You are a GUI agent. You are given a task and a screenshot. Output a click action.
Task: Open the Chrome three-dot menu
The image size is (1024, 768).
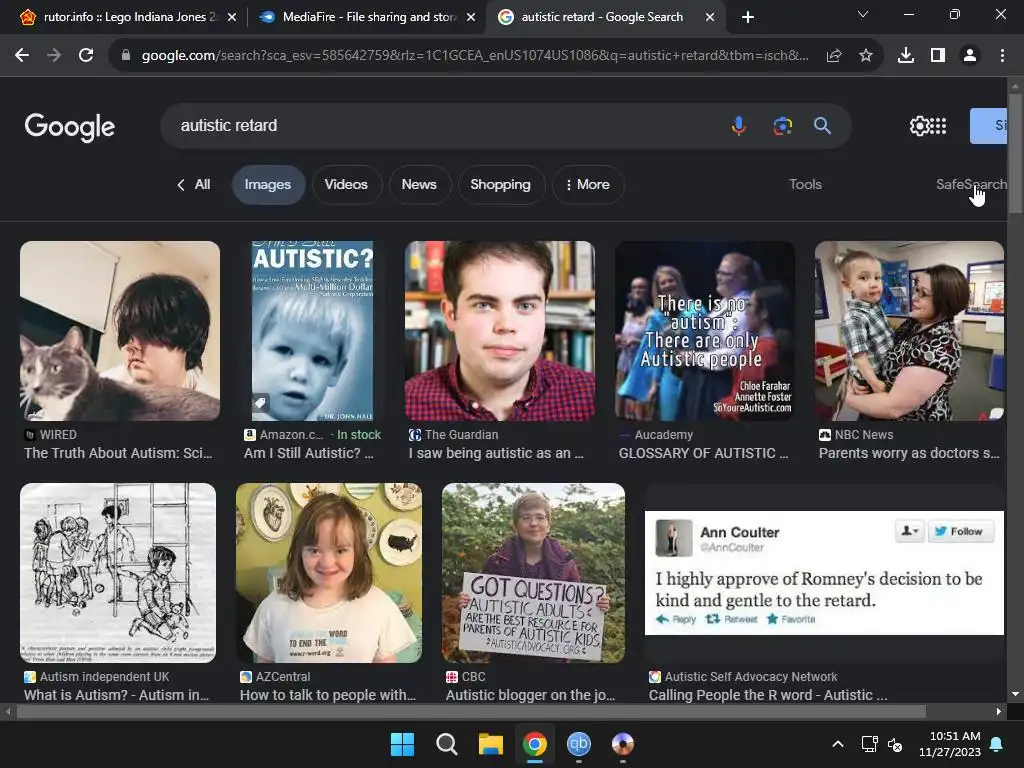(x=1002, y=56)
